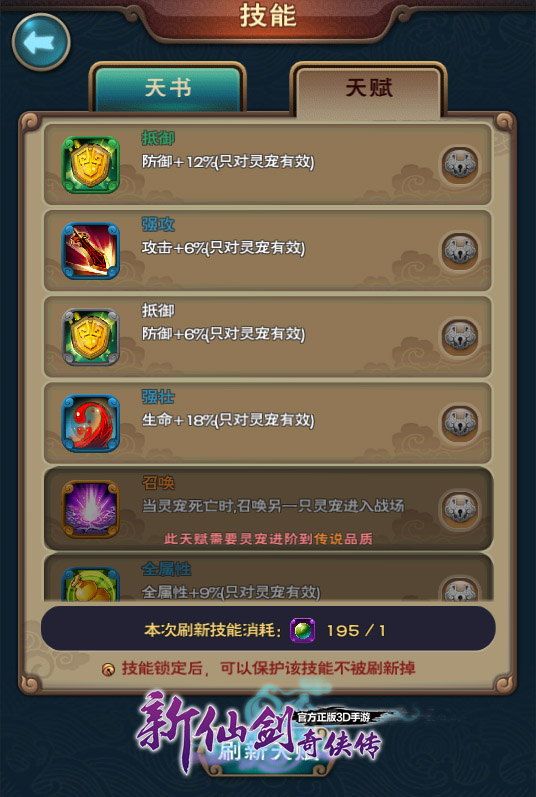Select the 天赋 tab
The width and height of the screenshot is (536, 797).
pyautogui.click(x=368, y=89)
